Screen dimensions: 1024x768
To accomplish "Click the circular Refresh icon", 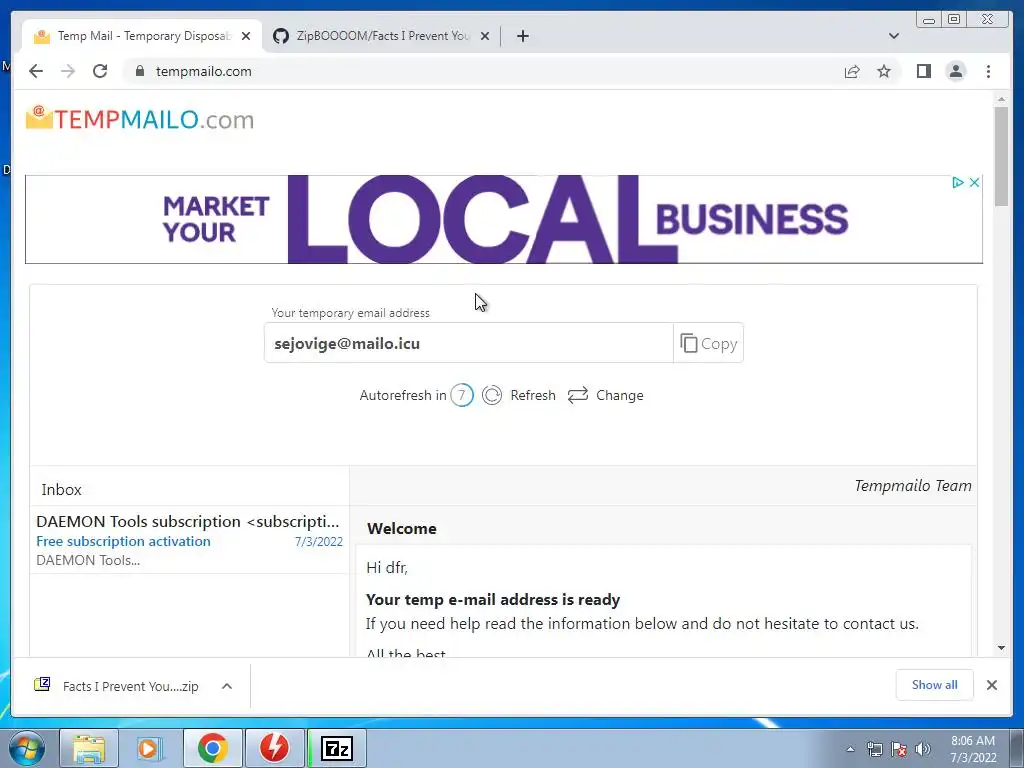I will click(492, 395).
